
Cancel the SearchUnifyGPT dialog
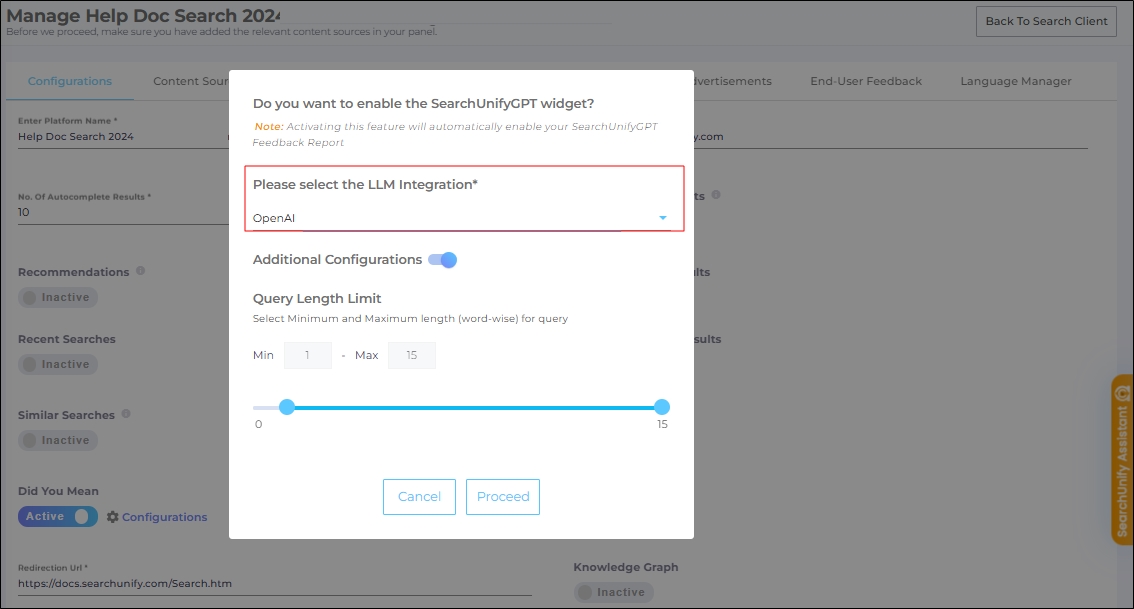coord(419,497)
